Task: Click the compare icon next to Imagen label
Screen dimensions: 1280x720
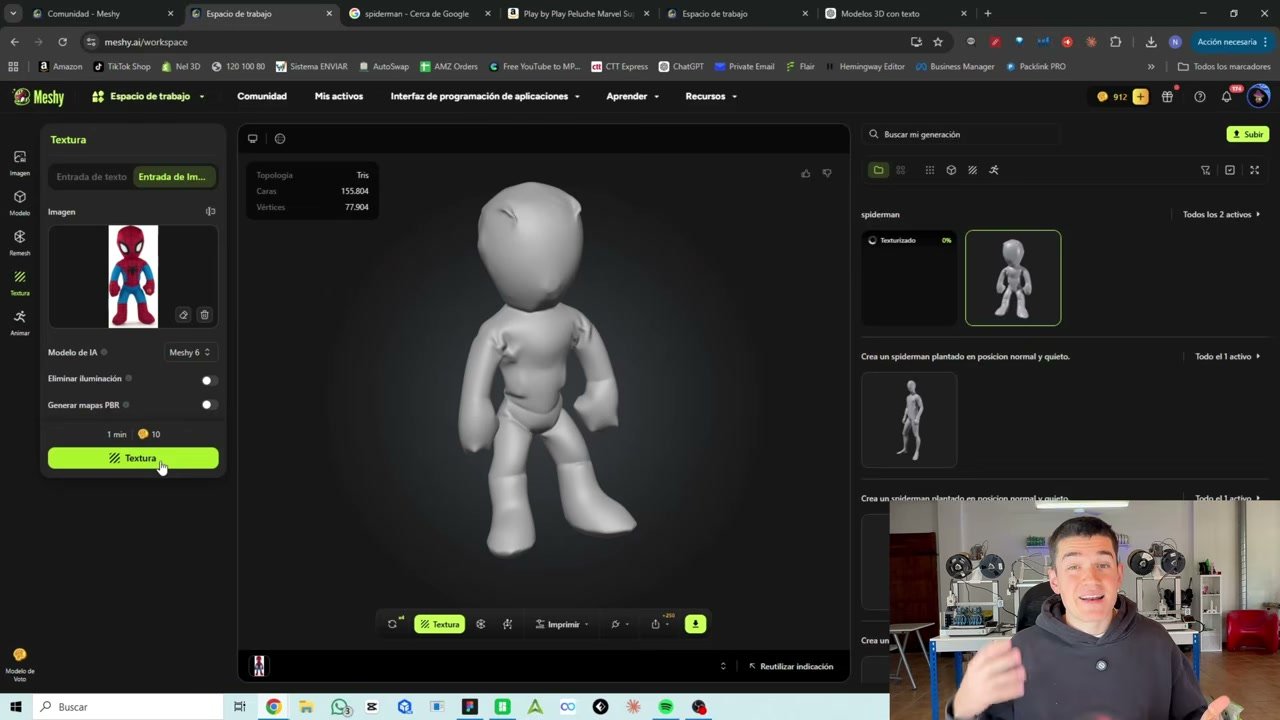Action: 210,212
